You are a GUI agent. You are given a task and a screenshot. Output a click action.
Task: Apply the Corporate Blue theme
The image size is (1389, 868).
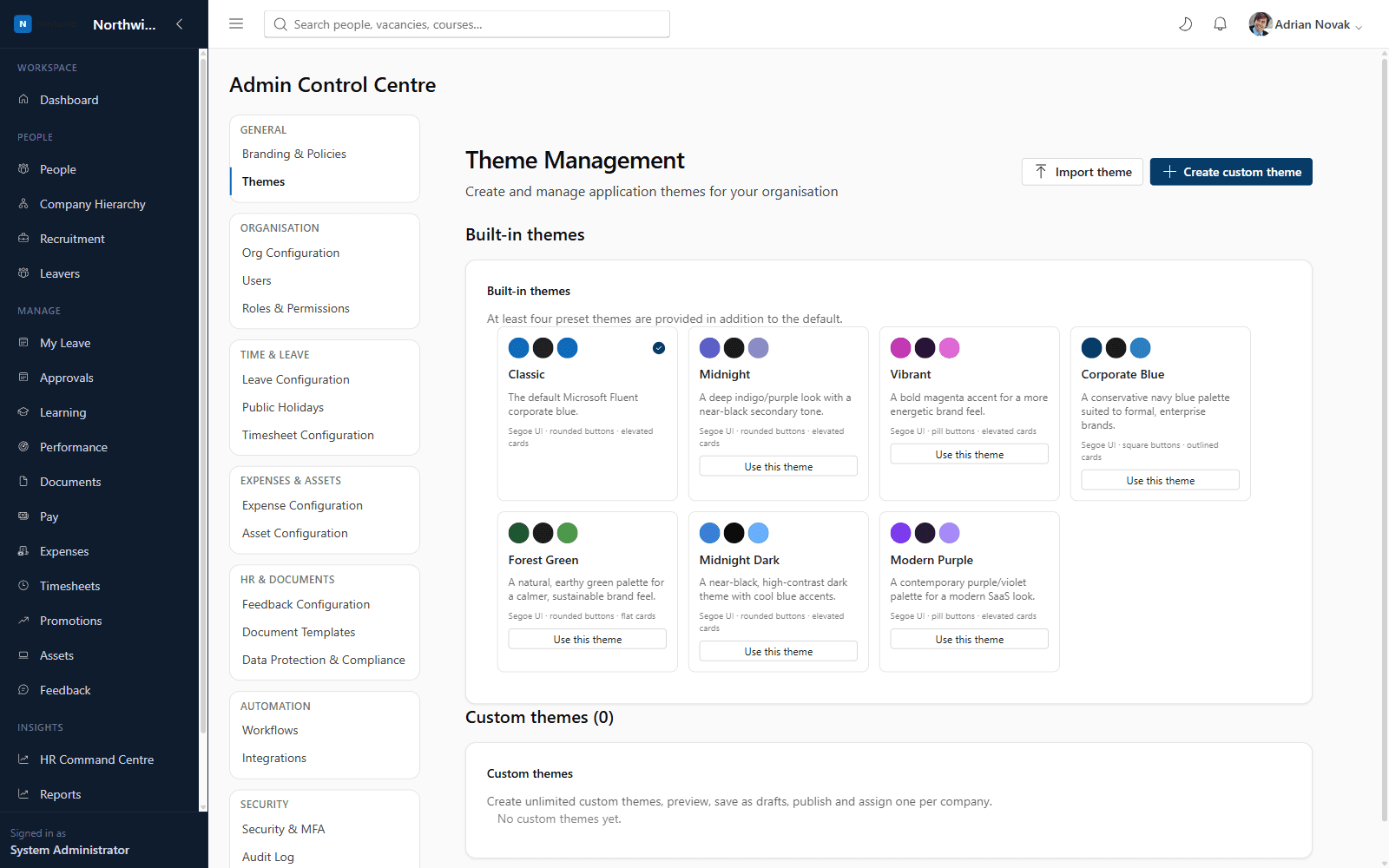pyautogui.click(x=1161, y=481)
